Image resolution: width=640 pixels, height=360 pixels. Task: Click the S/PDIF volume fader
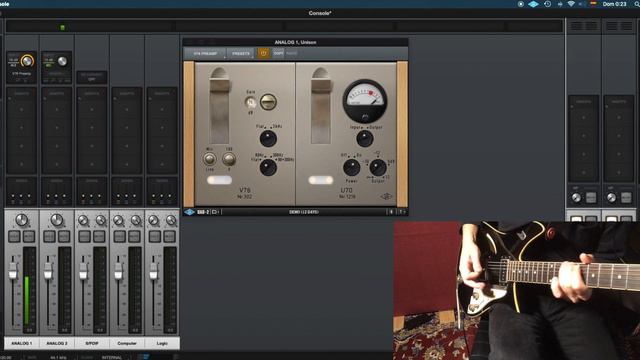[x=83, y=271]
